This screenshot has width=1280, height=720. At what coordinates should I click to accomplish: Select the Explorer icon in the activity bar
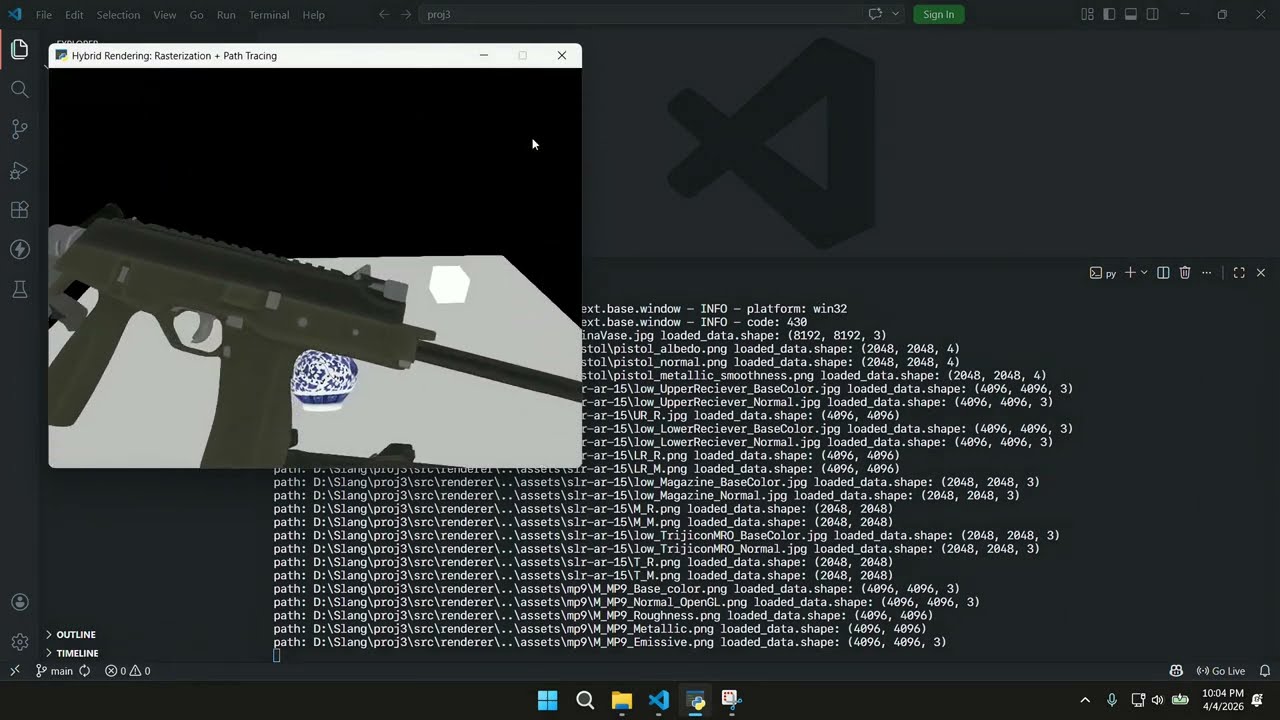20,48
